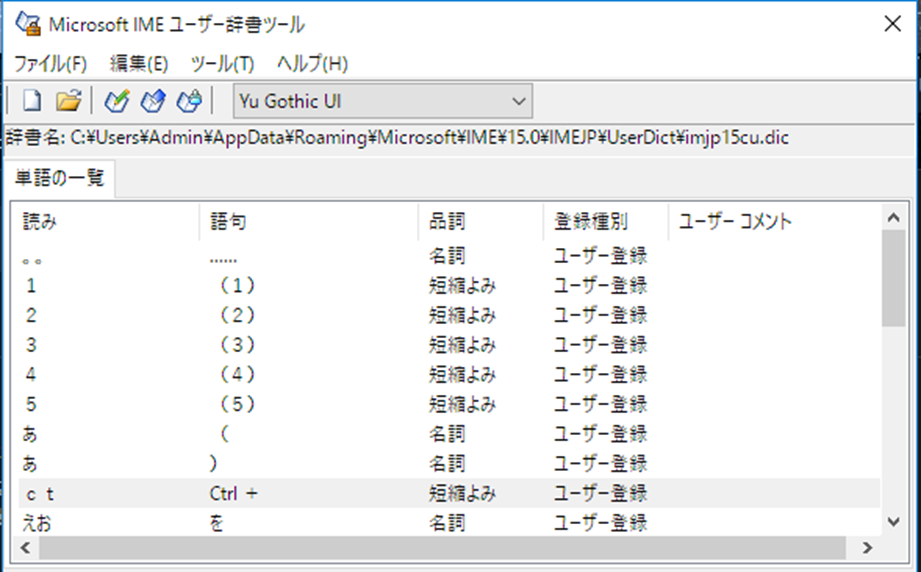Image resolution: width=921 pixels, height=572 pixels.
Task: Click the vertical scrollbar thumb
Action: 894,278
